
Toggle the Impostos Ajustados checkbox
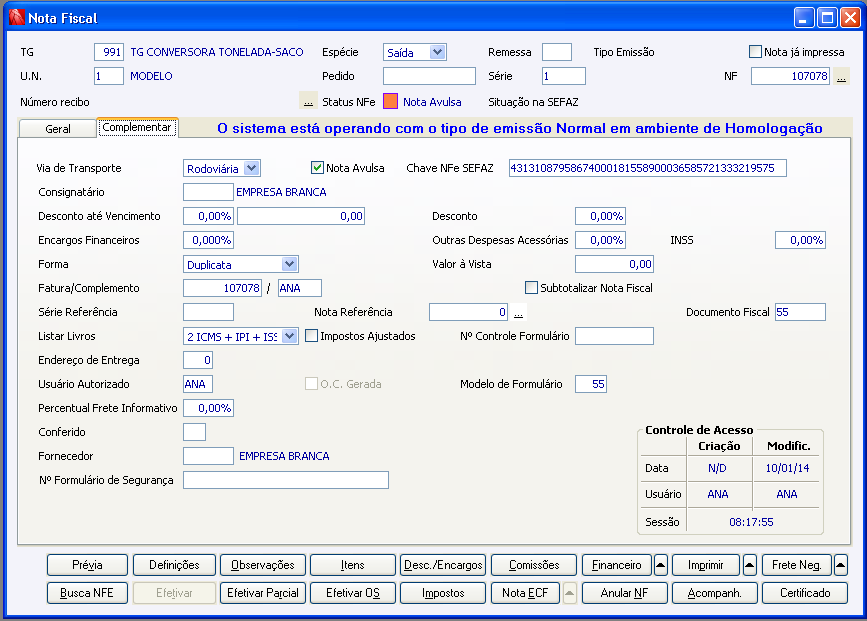tap(311, 336)
